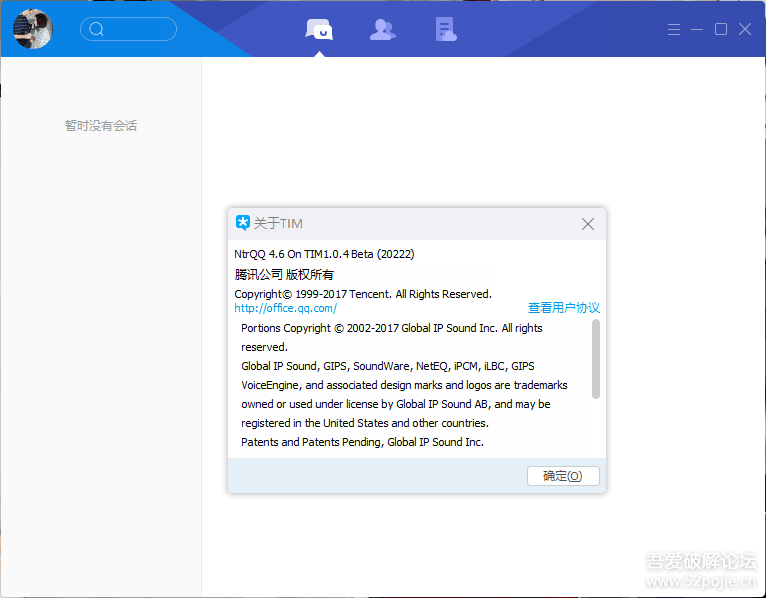Close the 关于TIM dialog

click(588, 224)
